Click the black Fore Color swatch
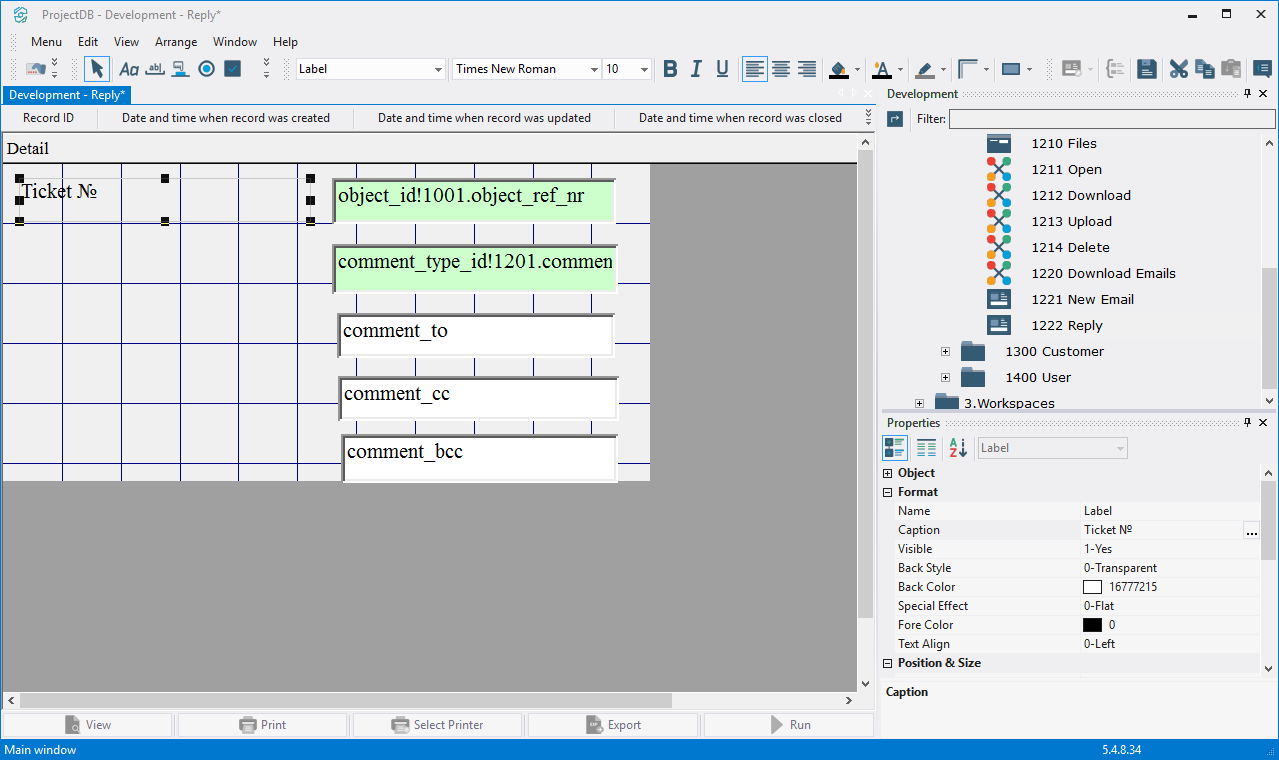Screen dimensions: 1279x760 click(x=1092, y=625)
